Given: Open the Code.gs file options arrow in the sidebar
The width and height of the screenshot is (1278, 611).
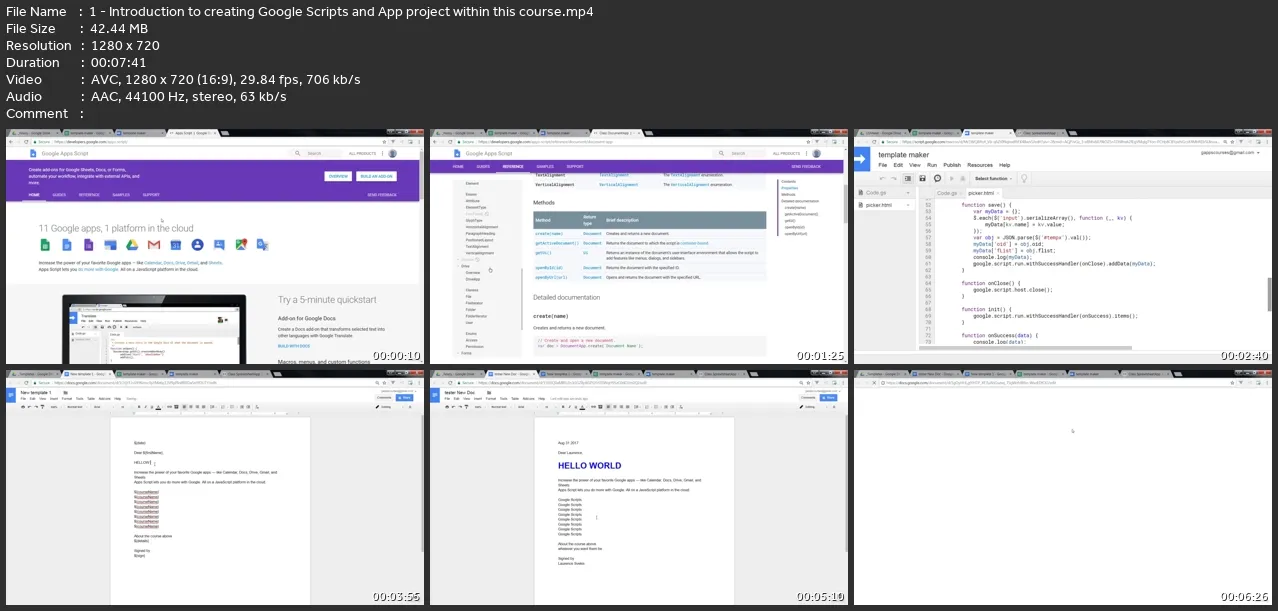Looking at the screenshot, I should pyautogui.click(x=908, y=192).
